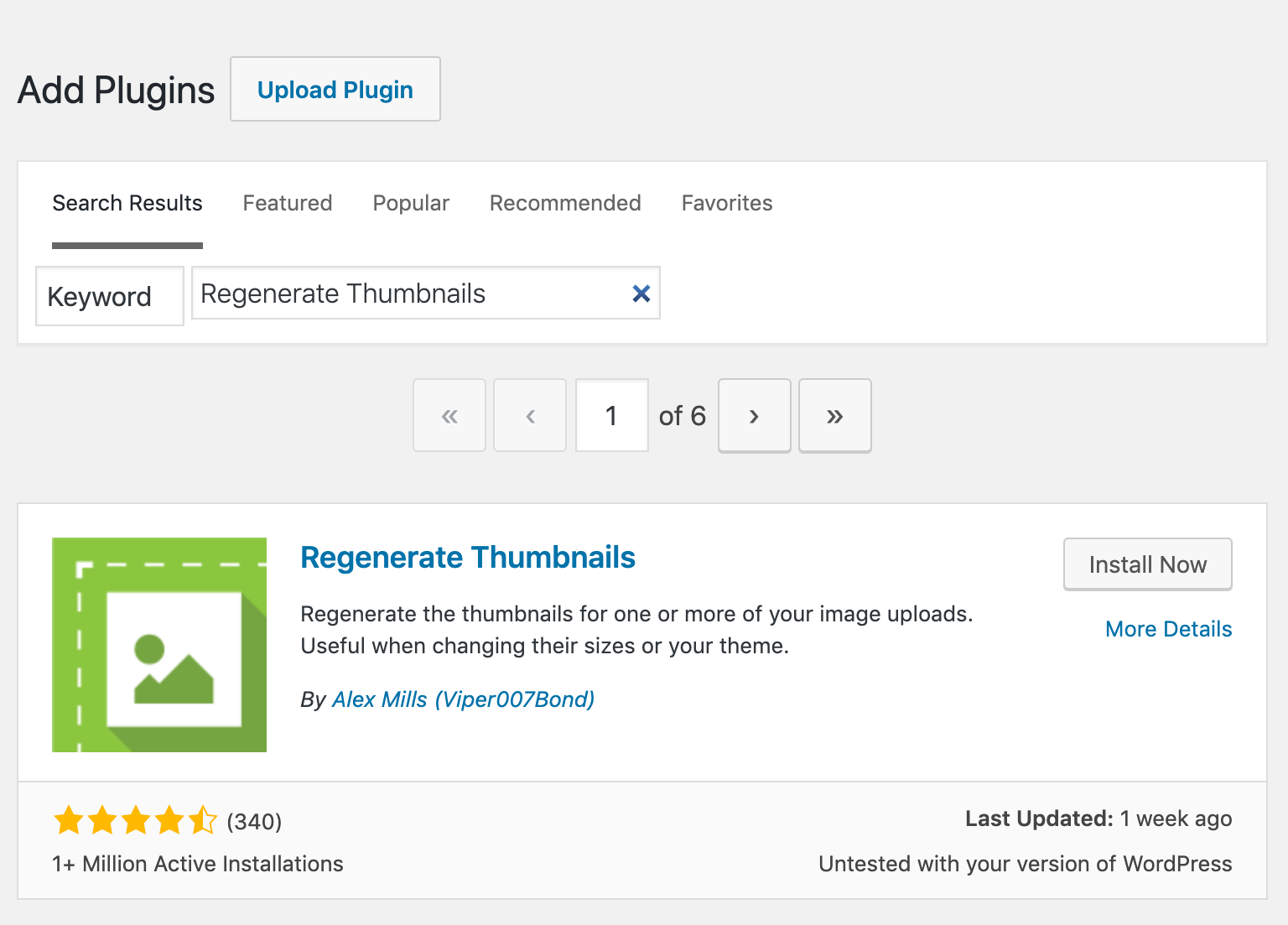The image size is (1288, 925).
Task: Open the Keyword search type dropdown
Action: click(109, 296)
